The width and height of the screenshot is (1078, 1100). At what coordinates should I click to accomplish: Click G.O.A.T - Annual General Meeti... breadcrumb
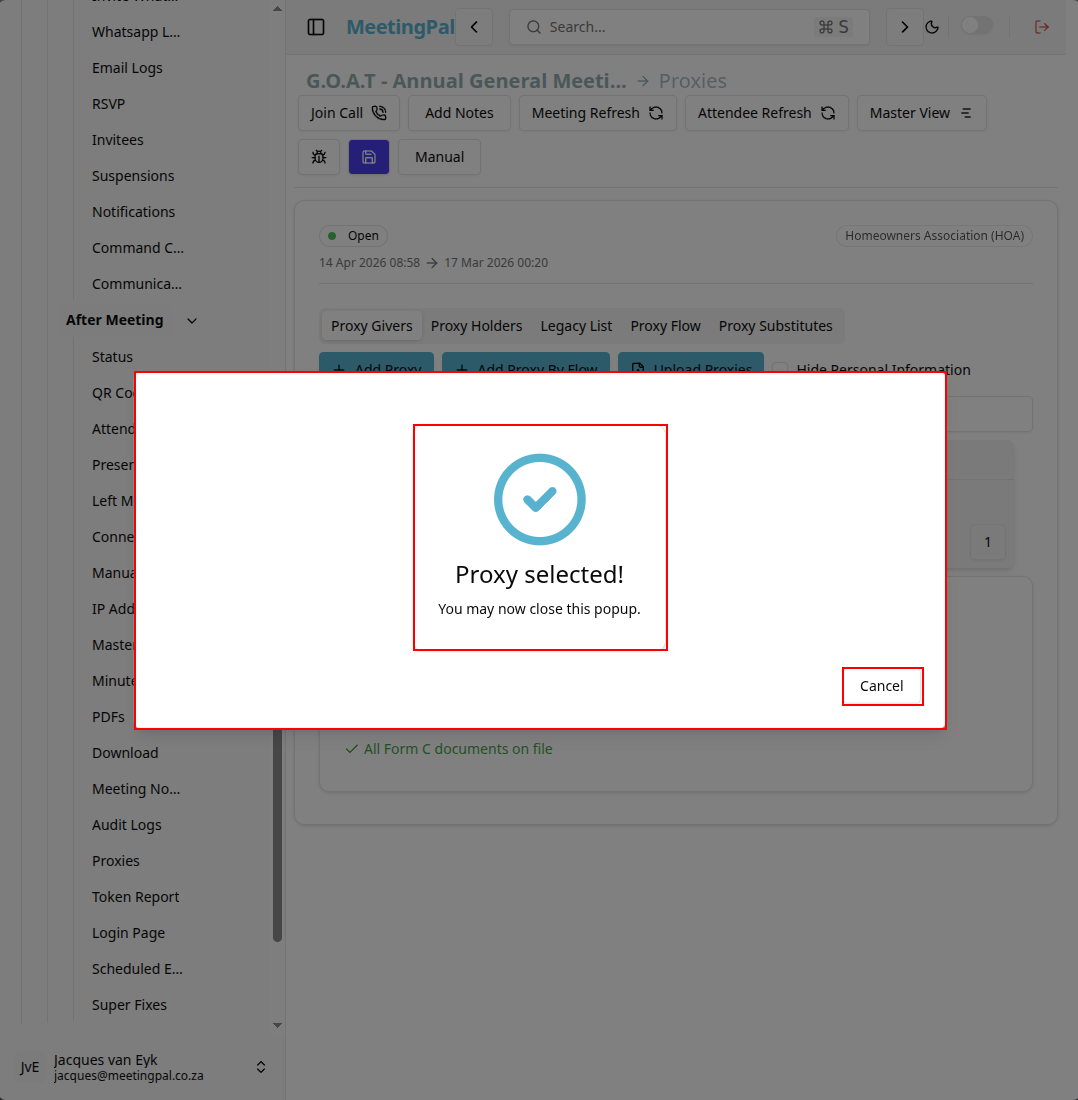click(466, 81)
